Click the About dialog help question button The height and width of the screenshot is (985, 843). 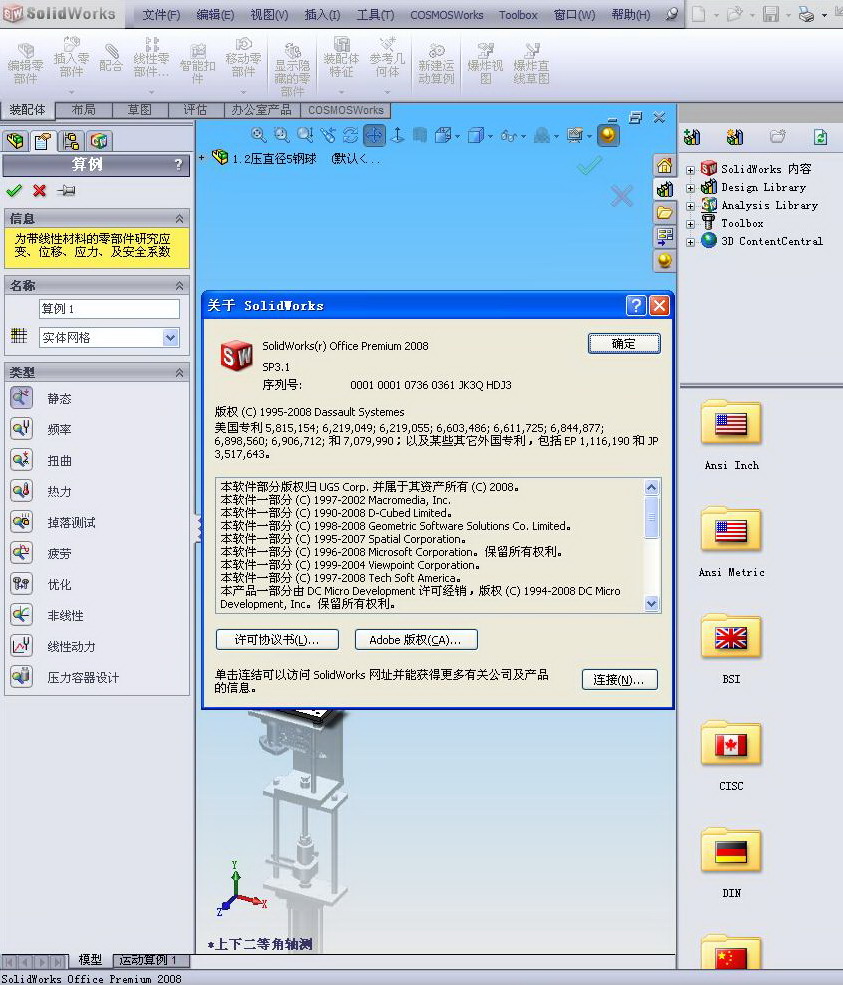point(636,306)
